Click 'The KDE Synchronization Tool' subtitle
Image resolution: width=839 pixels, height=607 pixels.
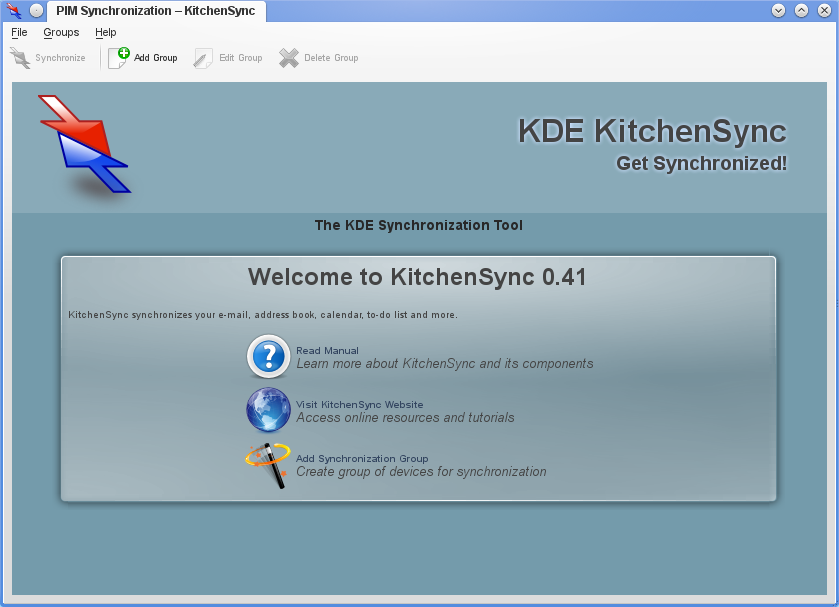coord(418,225)
